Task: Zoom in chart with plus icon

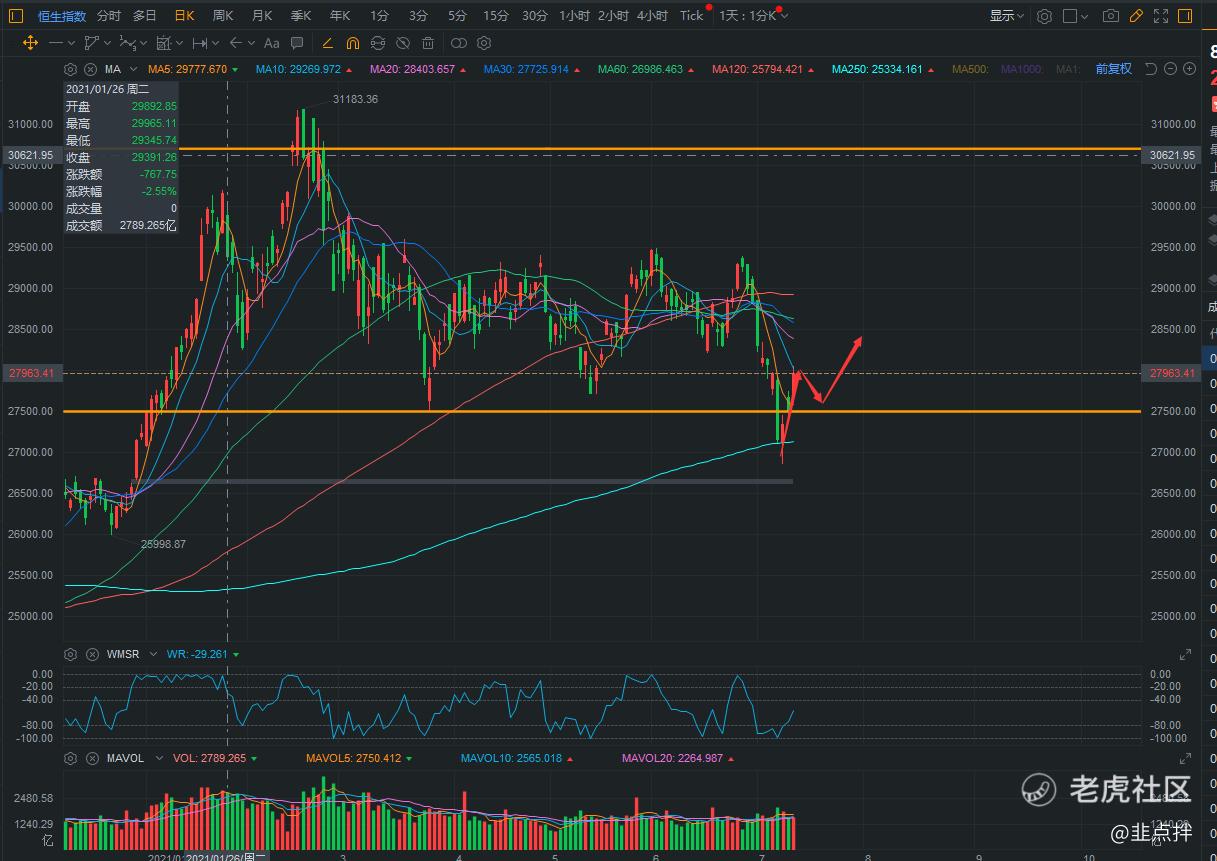Action: click(x=1189, y=69)
